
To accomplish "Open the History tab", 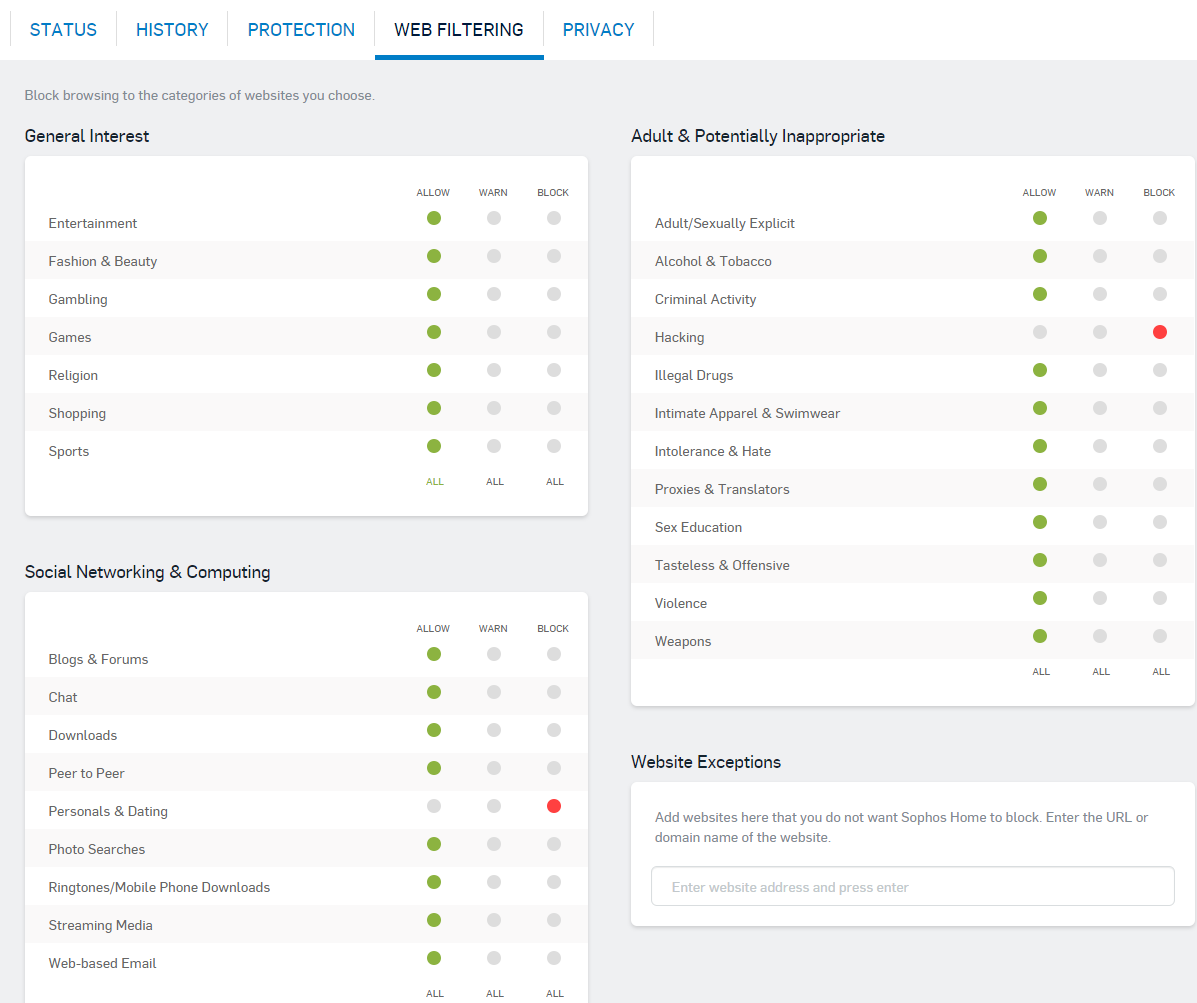I will tap(172, 30).
